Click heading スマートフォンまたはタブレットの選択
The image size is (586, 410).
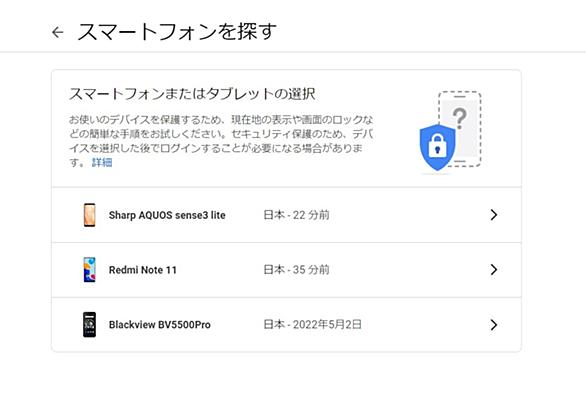[x=192, y=94]
